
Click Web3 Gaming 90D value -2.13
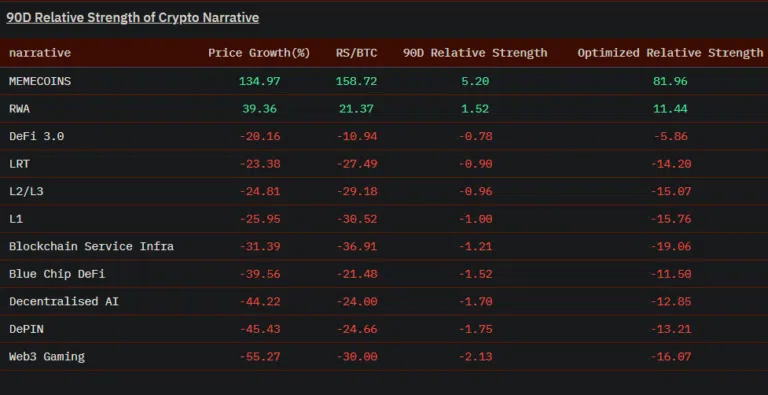(475, 357)
